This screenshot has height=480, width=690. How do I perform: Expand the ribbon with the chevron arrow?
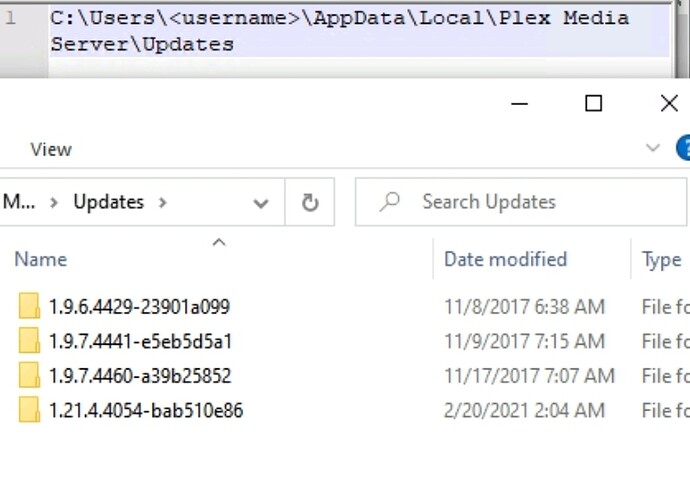(x=653, y=148)
